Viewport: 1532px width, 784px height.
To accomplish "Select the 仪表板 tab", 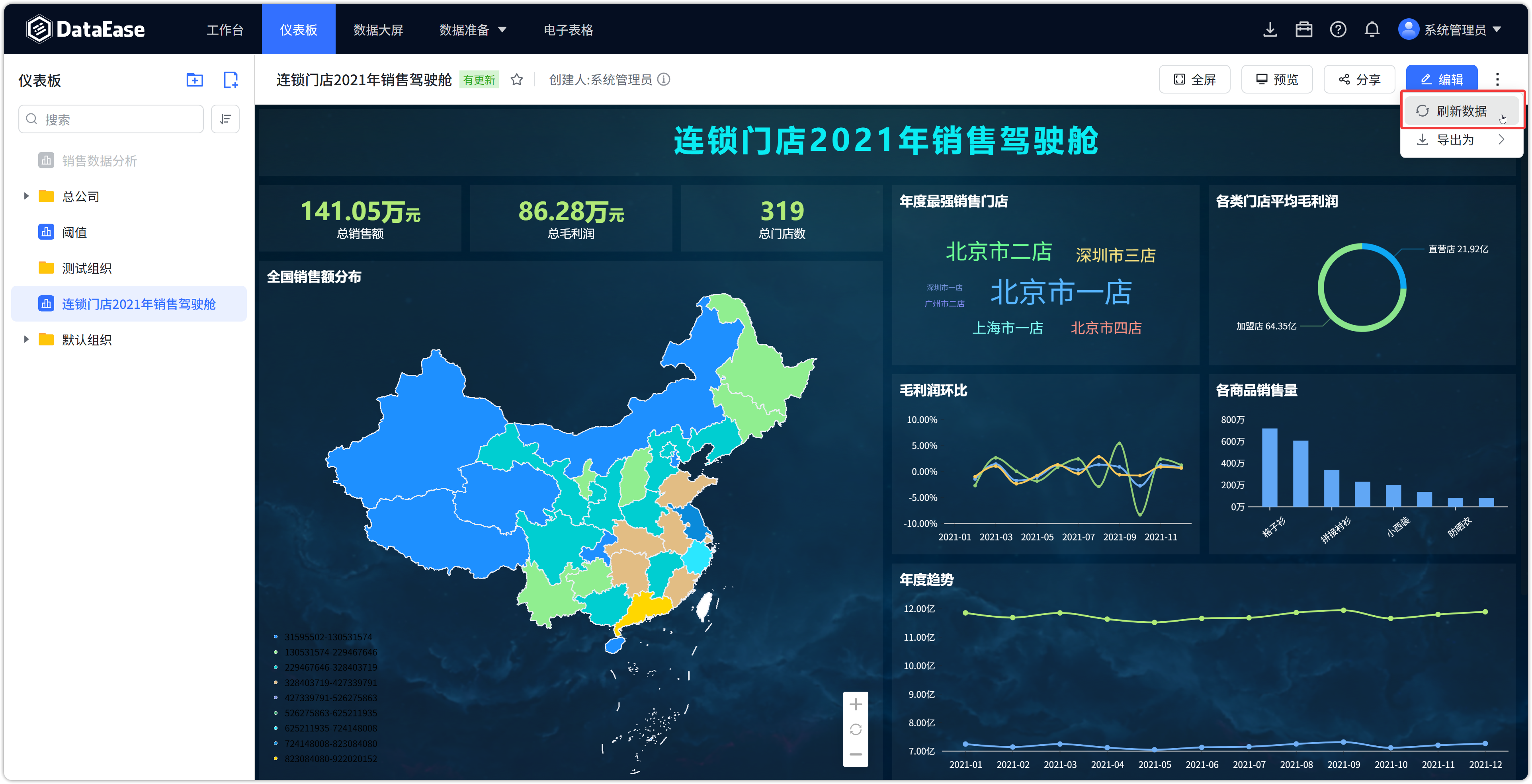I will 299,30.
